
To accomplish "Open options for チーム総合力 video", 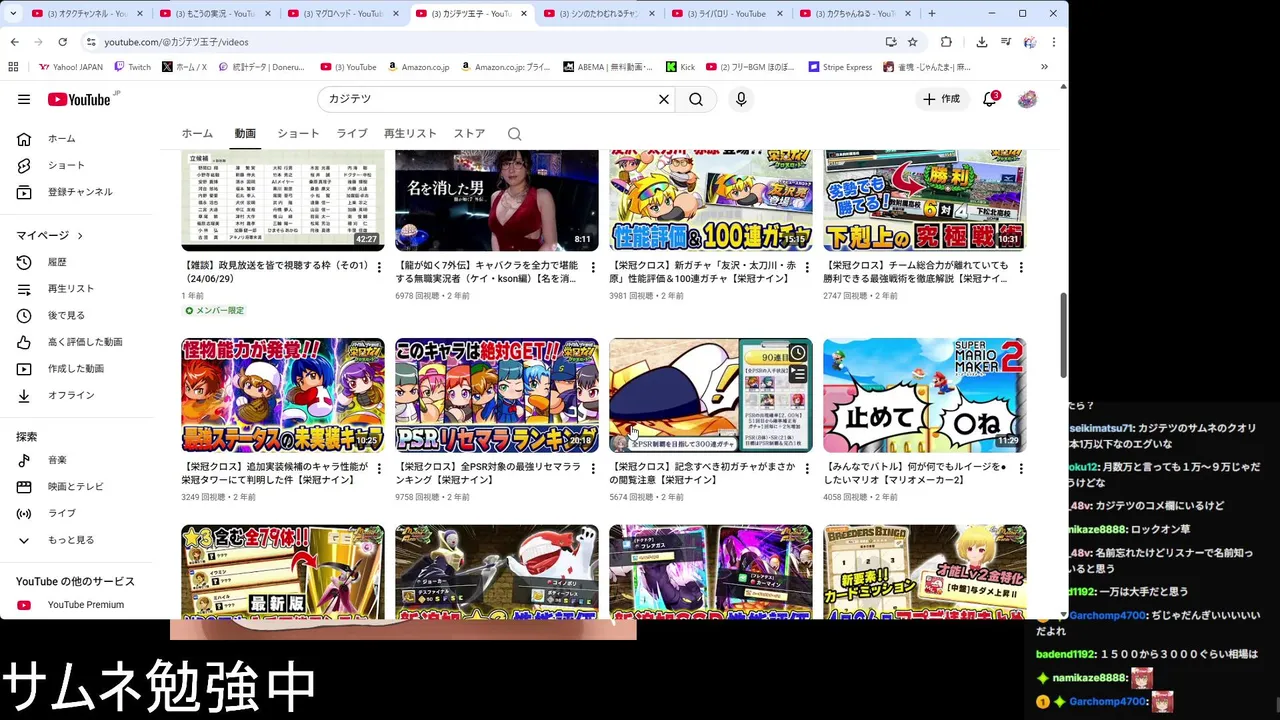I will [1021, 268].
